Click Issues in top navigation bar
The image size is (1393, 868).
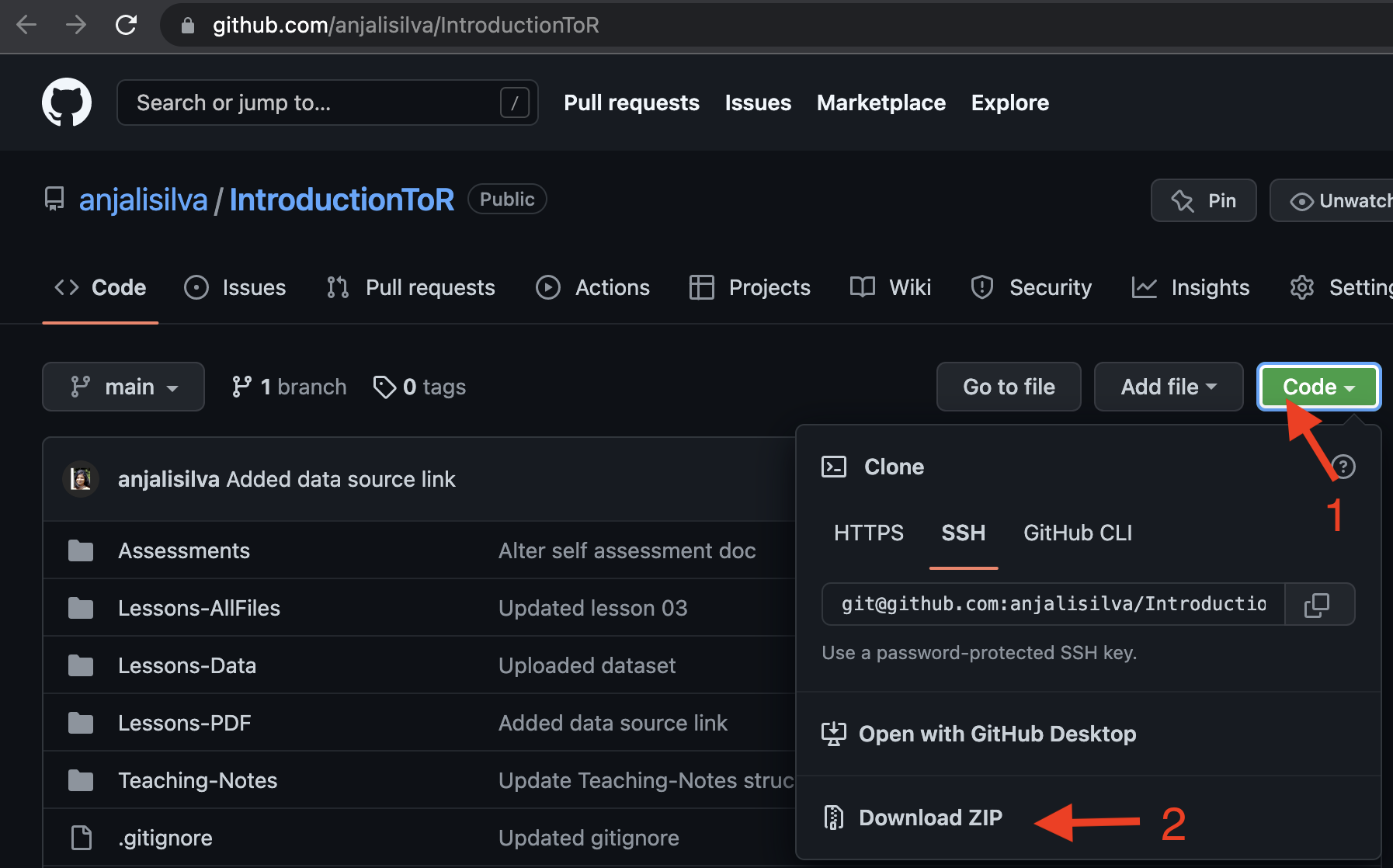pos(758,102)
